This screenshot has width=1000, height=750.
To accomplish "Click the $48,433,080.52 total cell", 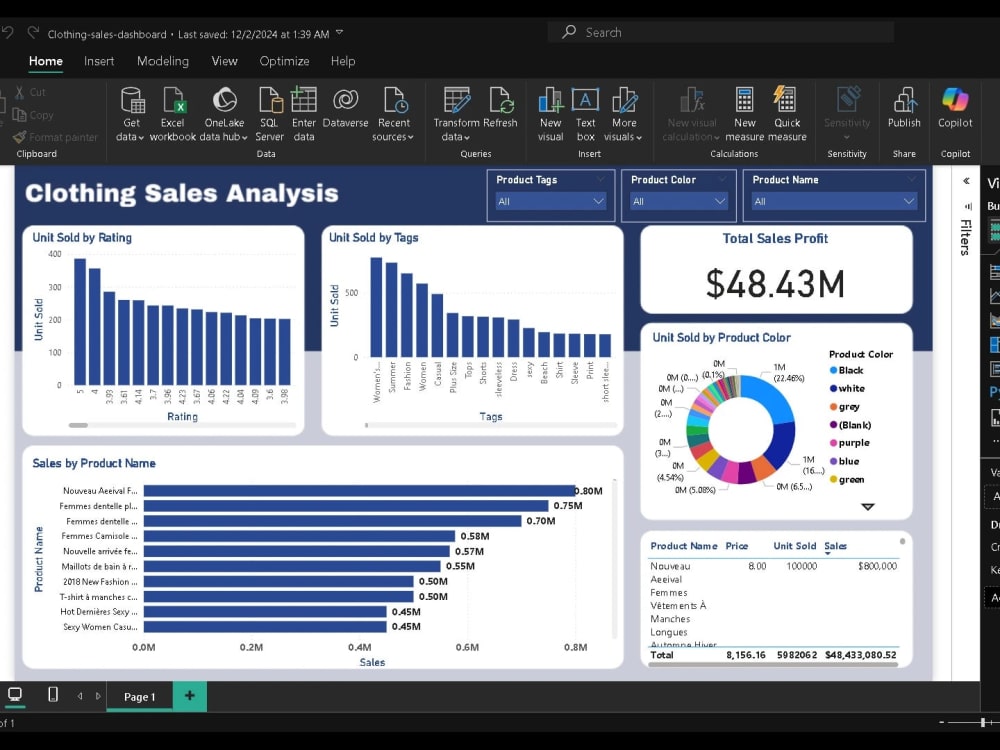I will pos(860,655).
